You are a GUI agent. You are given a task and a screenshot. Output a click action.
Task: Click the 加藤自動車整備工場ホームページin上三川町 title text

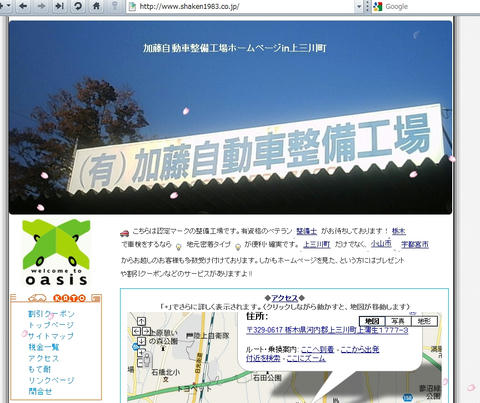235,48
